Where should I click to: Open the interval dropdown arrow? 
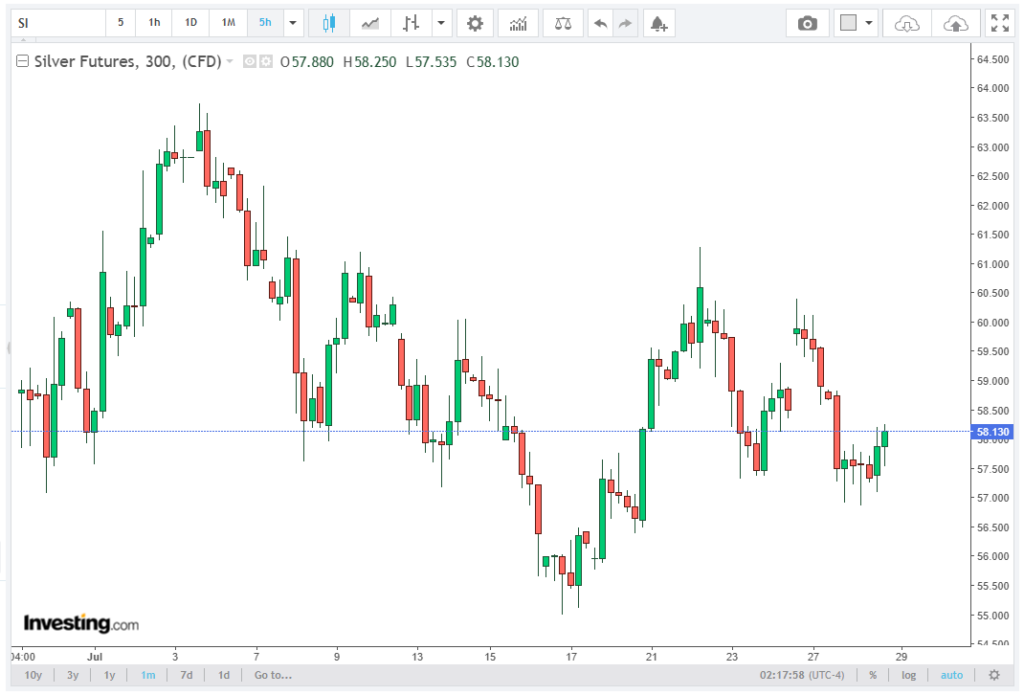(293, 23)
